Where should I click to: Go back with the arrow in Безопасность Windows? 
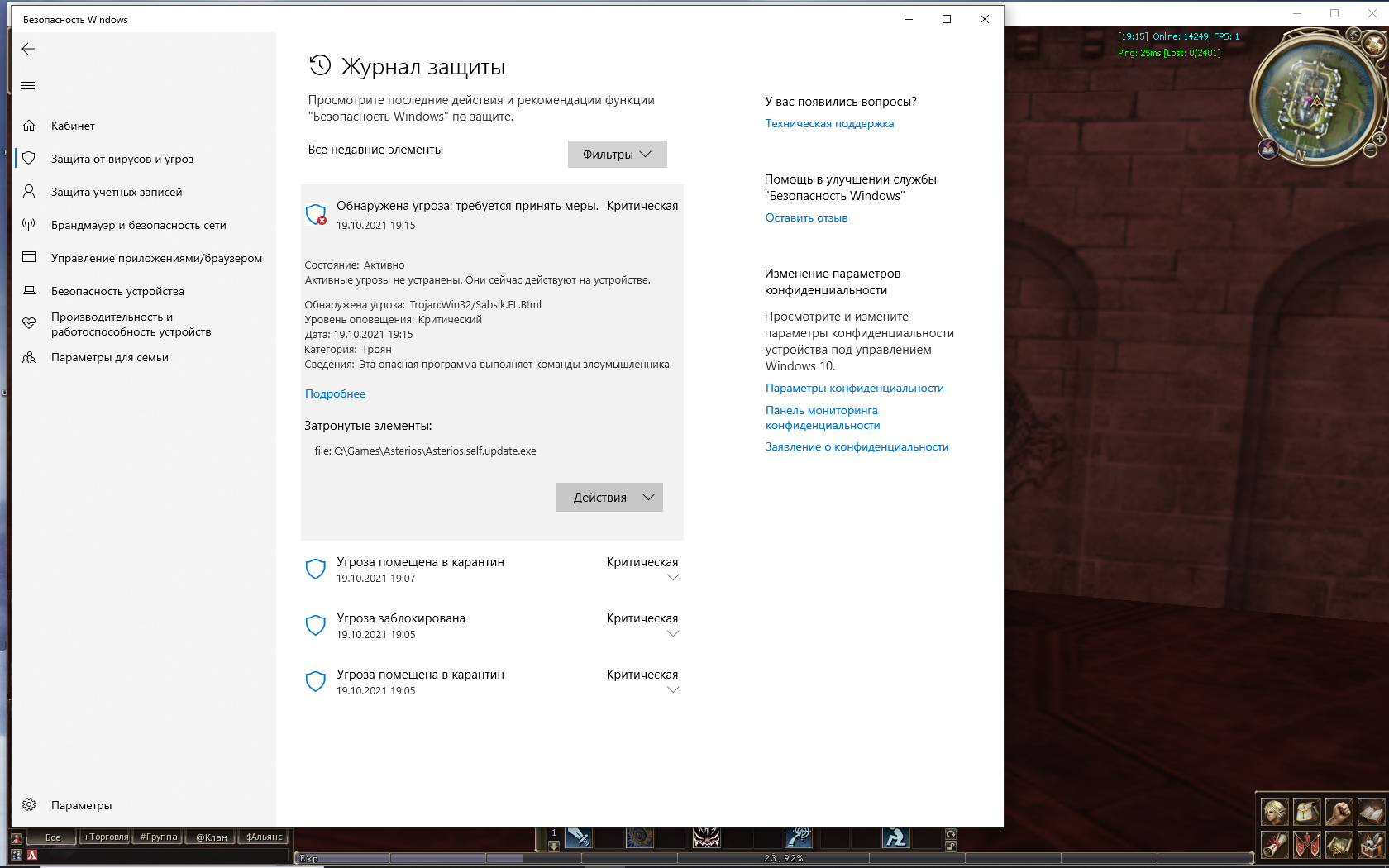point(28,49)
